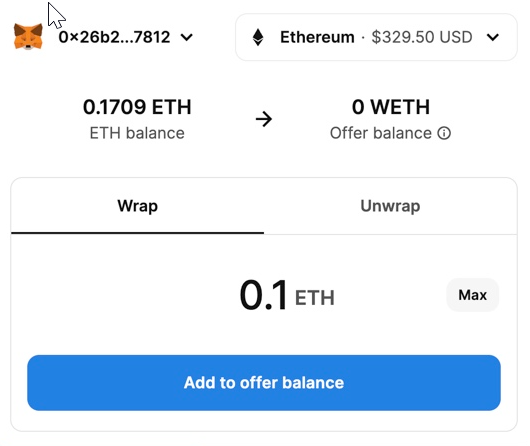Click Add to offer balance button
Image resolution: width=530 pixels, height=446 pixels.
pyautogui.click(x=264, y=383)
